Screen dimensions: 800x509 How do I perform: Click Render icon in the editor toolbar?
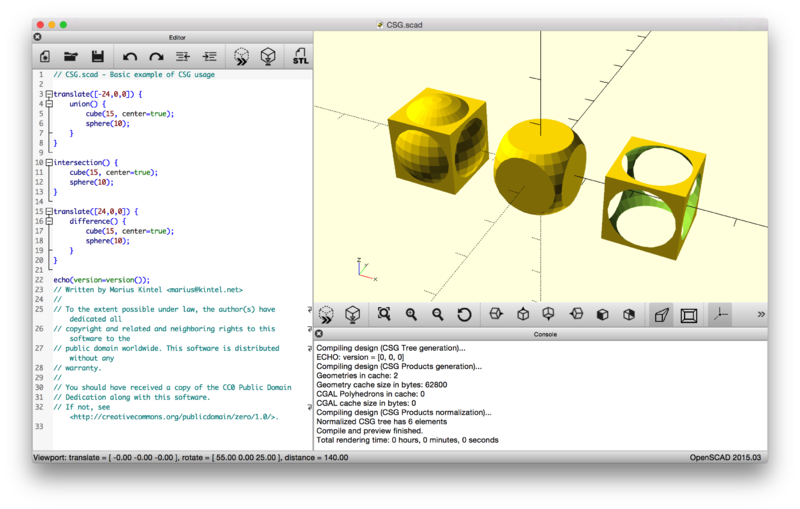268,57
